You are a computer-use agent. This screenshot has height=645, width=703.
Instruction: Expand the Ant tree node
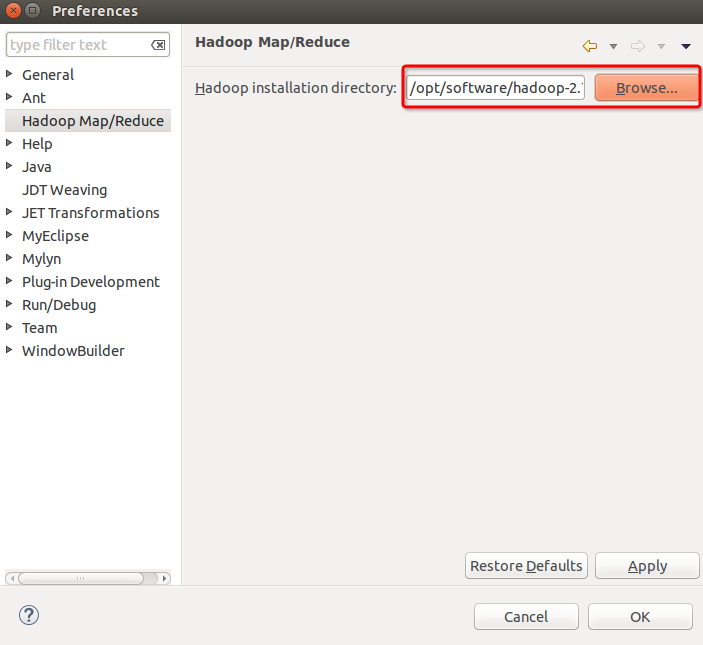click(9, 96)
